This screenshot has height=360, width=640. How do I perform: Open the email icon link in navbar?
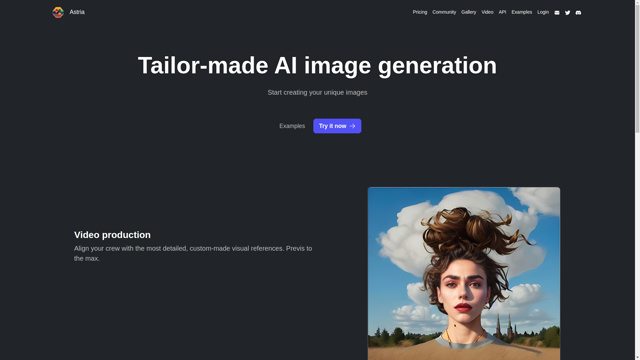(x=557, y=13)
